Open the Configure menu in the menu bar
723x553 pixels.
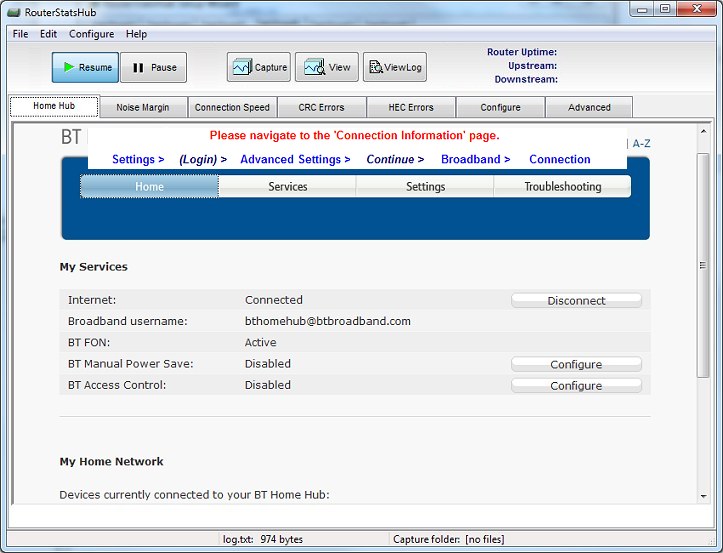[x=91, y=34]
